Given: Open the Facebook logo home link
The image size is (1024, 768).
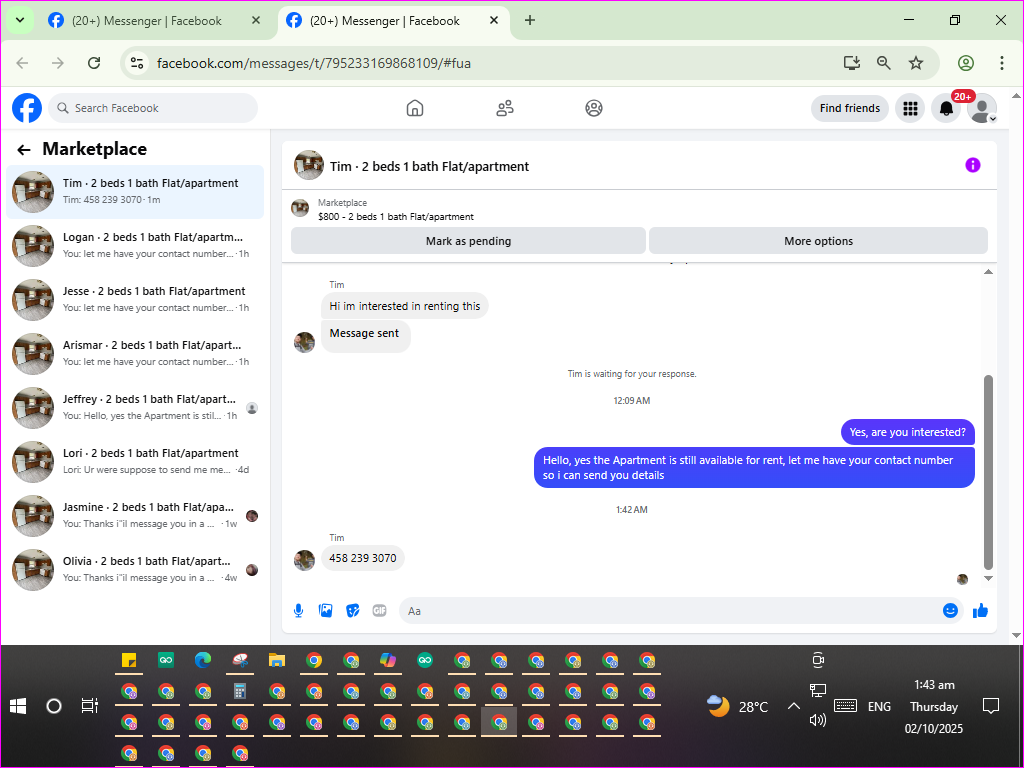Looking at the screenshot, I should pos(27,108).
